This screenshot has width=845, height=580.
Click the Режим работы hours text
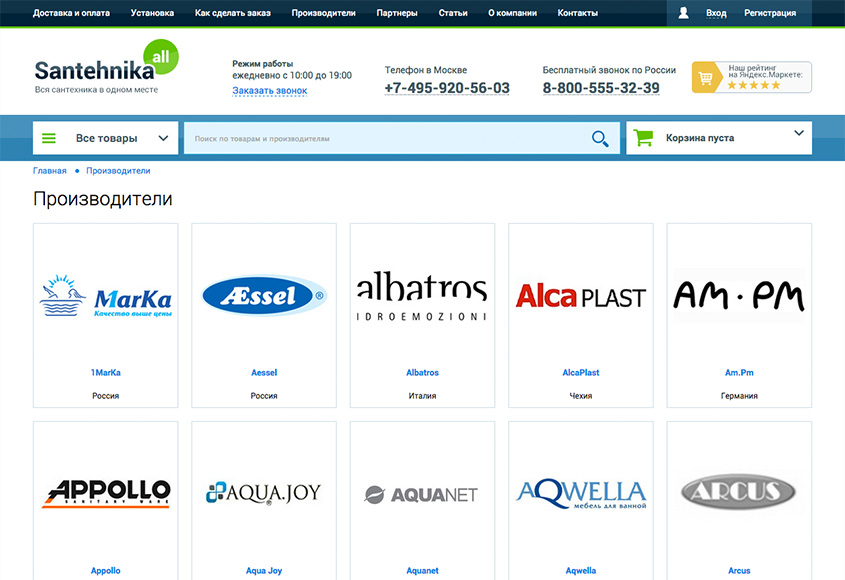(x=292, y=70)
